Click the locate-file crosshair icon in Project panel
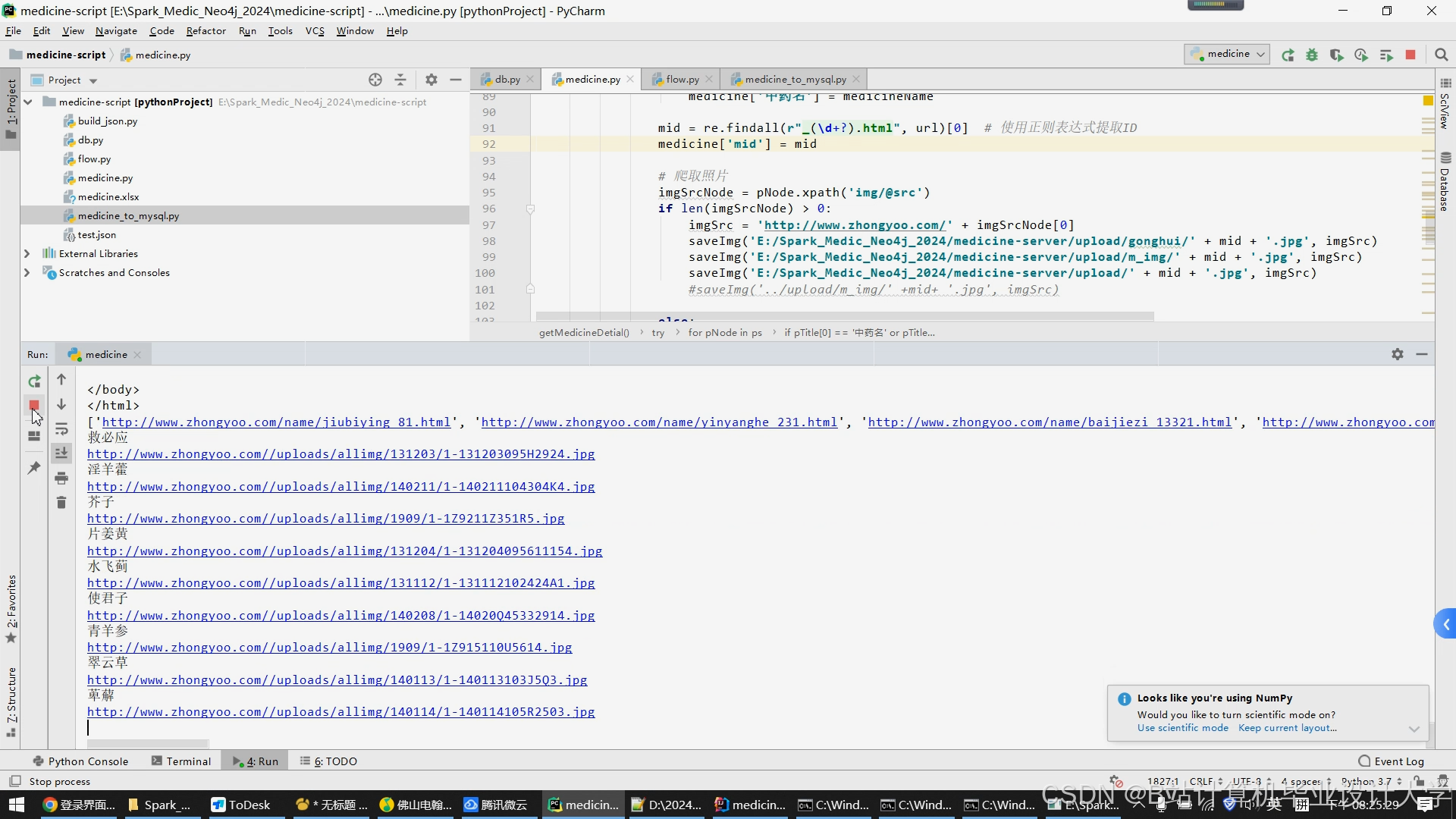Screen dimensions: 1456x819 click(x=375, y=80)
